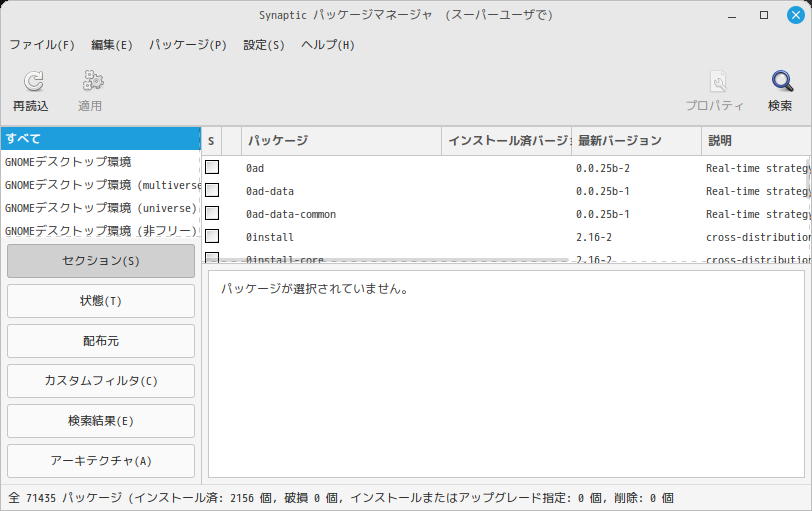Close the Synaptic window
The width and height of the screenshot is (812, 511).
[x=796, y=15]
